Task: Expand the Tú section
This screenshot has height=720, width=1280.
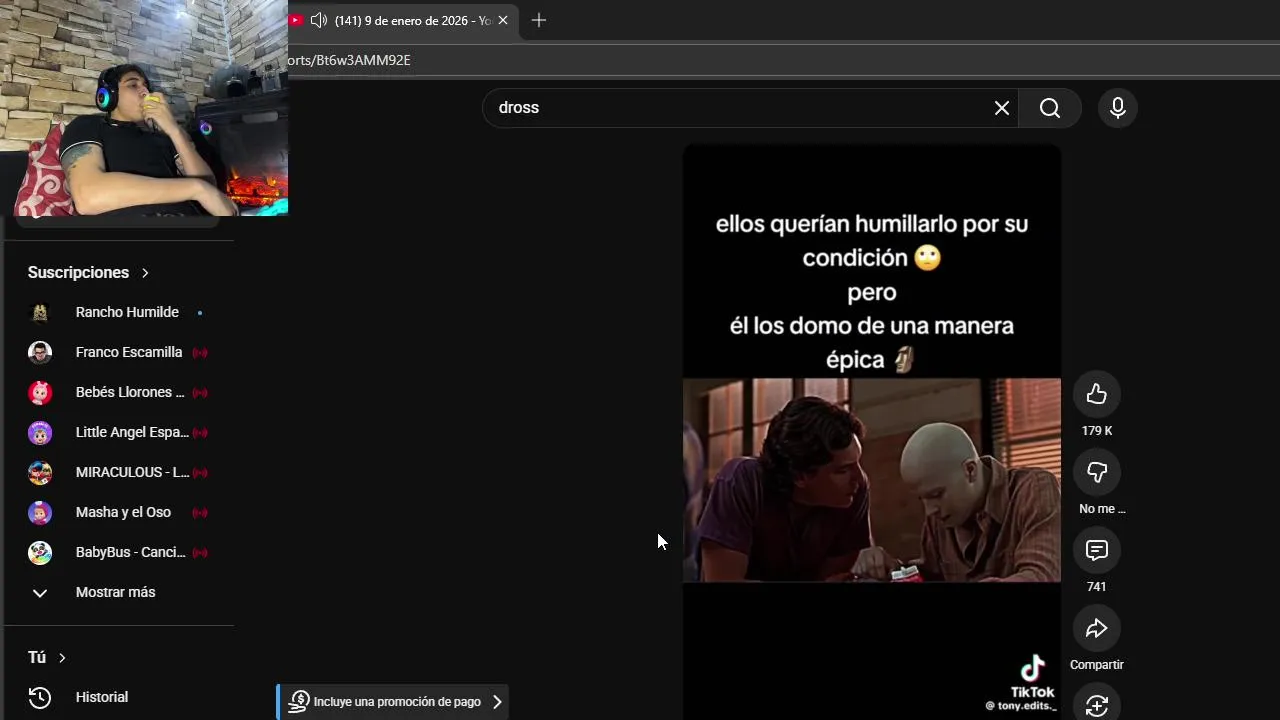Action: point(46,657)
